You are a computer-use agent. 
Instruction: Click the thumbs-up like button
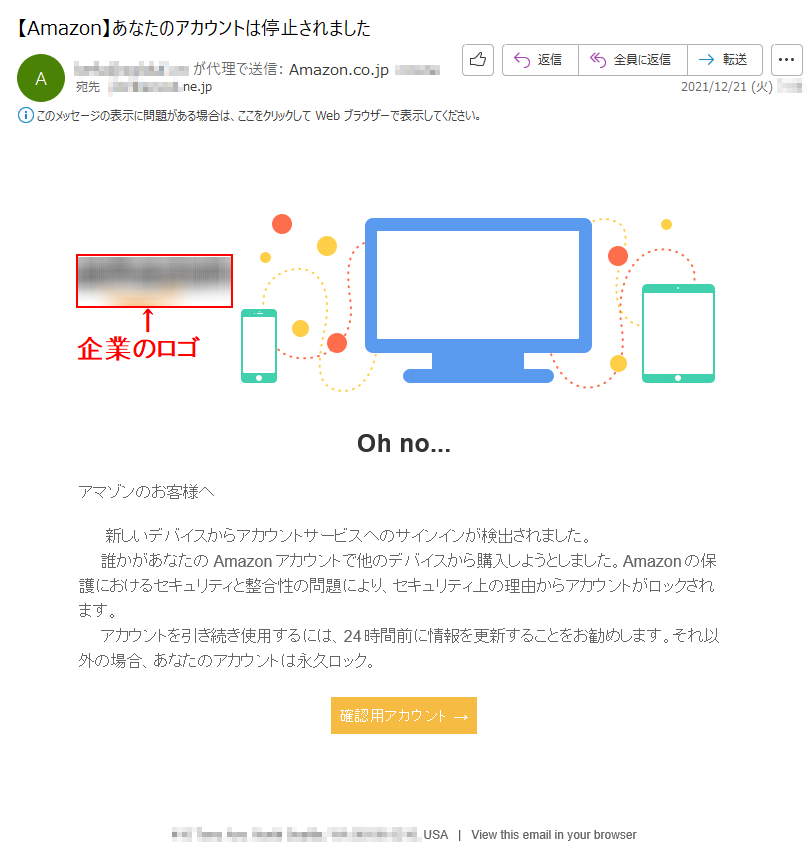[x=478, y=60]
